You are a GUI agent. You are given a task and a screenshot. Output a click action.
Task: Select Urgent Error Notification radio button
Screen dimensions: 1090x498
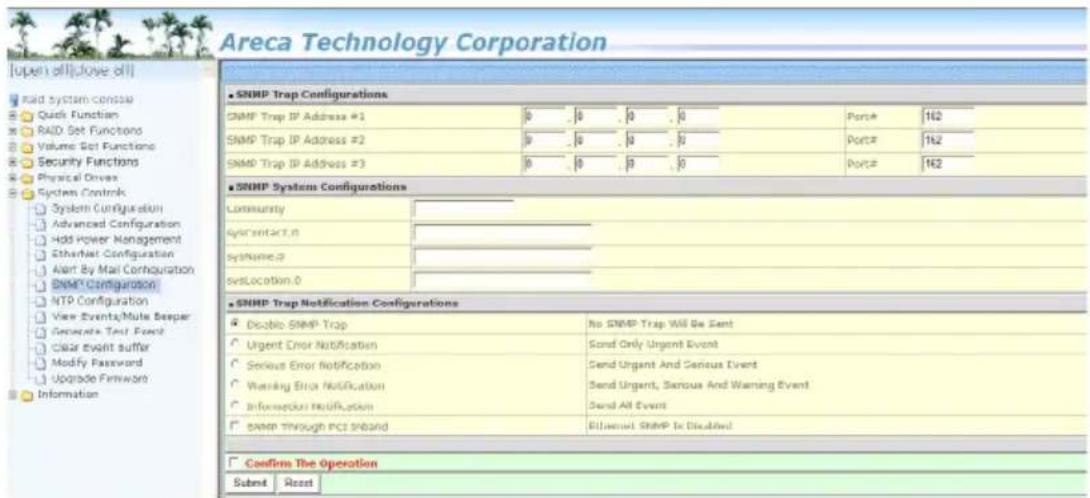click(x=234, y=345)
